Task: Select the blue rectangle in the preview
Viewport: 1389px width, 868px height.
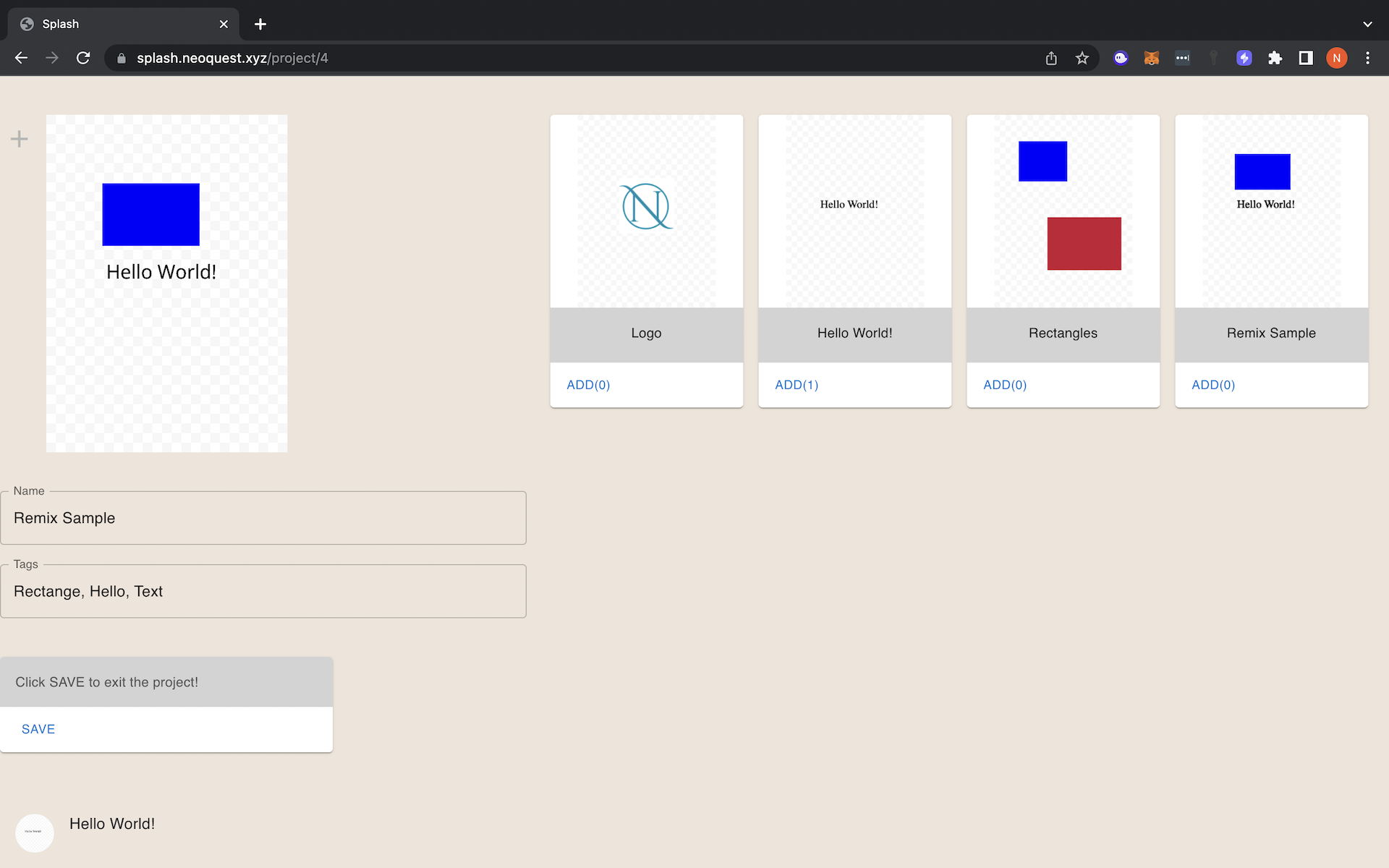Action: [150, 214]
